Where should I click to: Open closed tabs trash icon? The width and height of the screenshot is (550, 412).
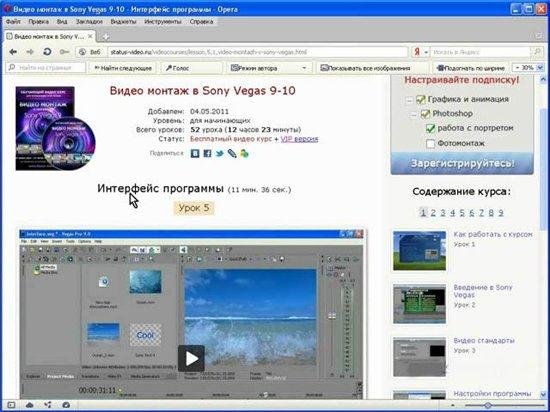[539, 36]
